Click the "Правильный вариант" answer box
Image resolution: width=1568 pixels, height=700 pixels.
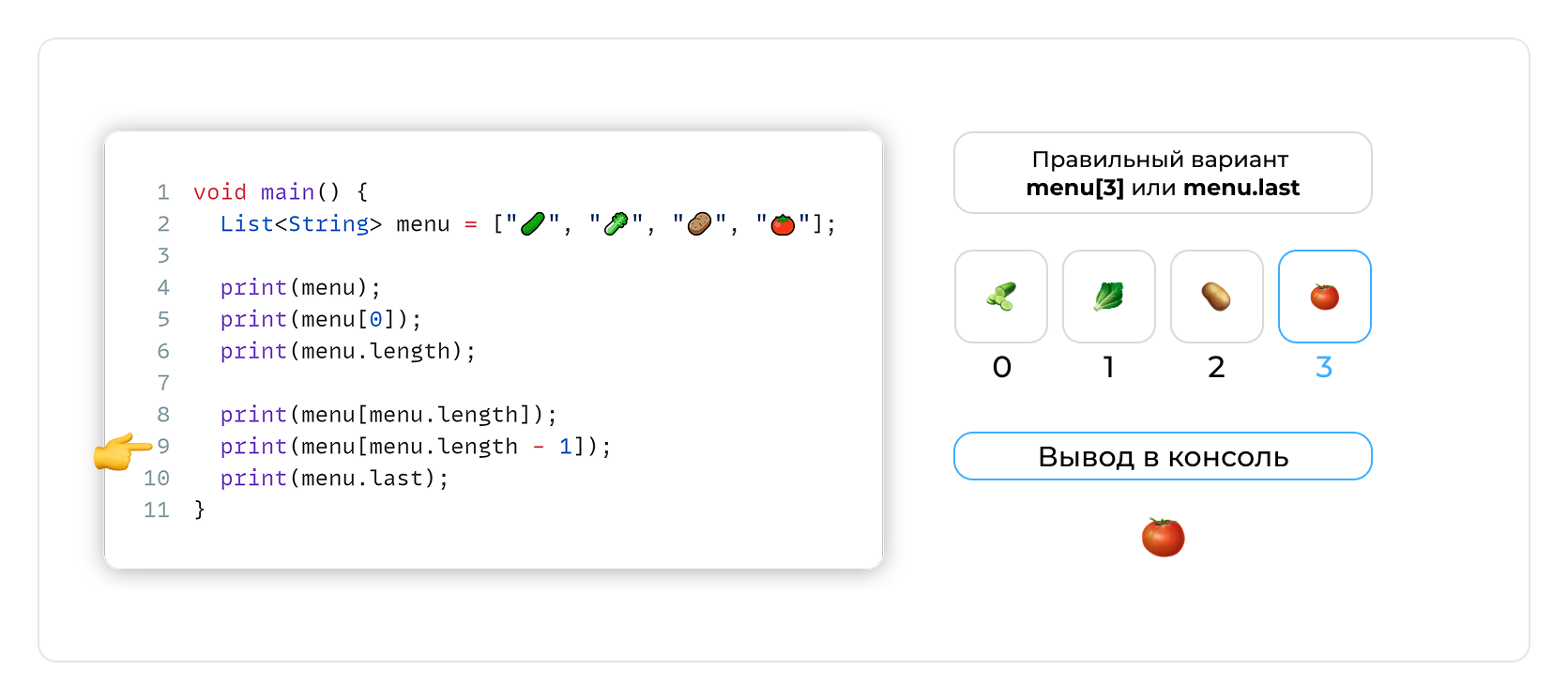click(1163, 173)
